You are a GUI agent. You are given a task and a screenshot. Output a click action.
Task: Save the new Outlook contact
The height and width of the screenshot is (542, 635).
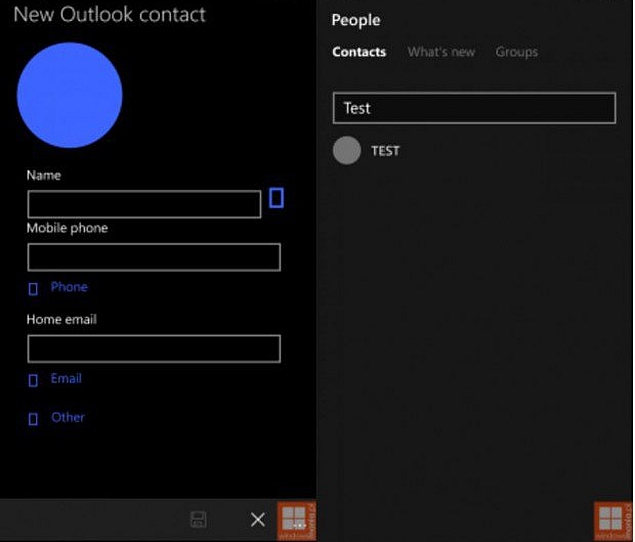coord(198,520)
